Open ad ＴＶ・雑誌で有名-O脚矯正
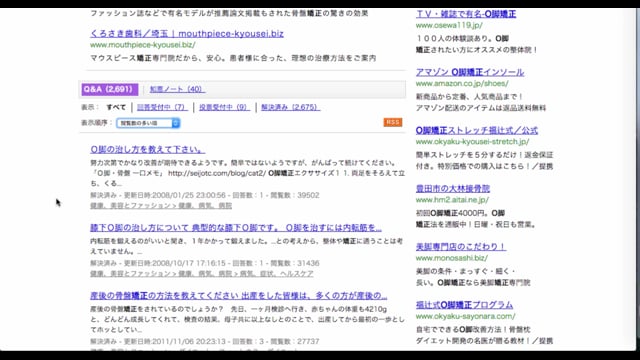The height and width of the screenshot is (360, 640). (466, 14)
